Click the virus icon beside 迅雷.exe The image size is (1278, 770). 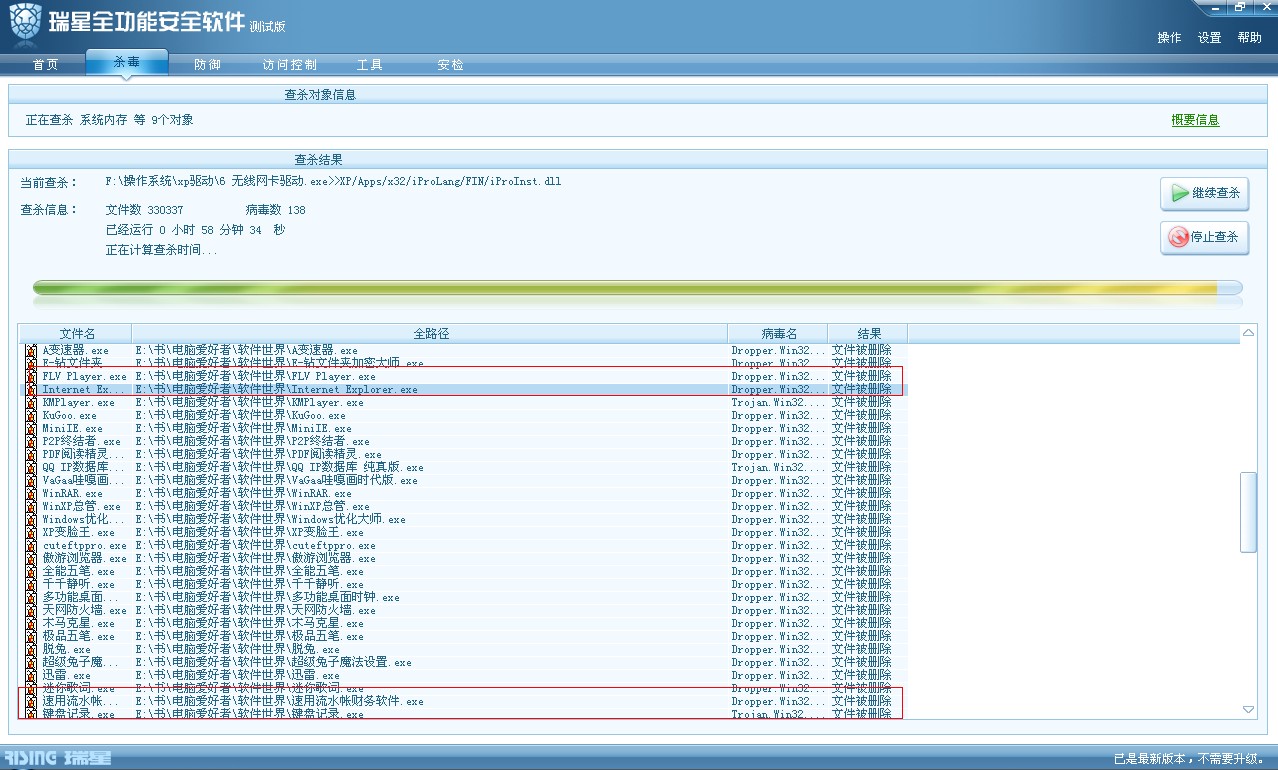31,676
